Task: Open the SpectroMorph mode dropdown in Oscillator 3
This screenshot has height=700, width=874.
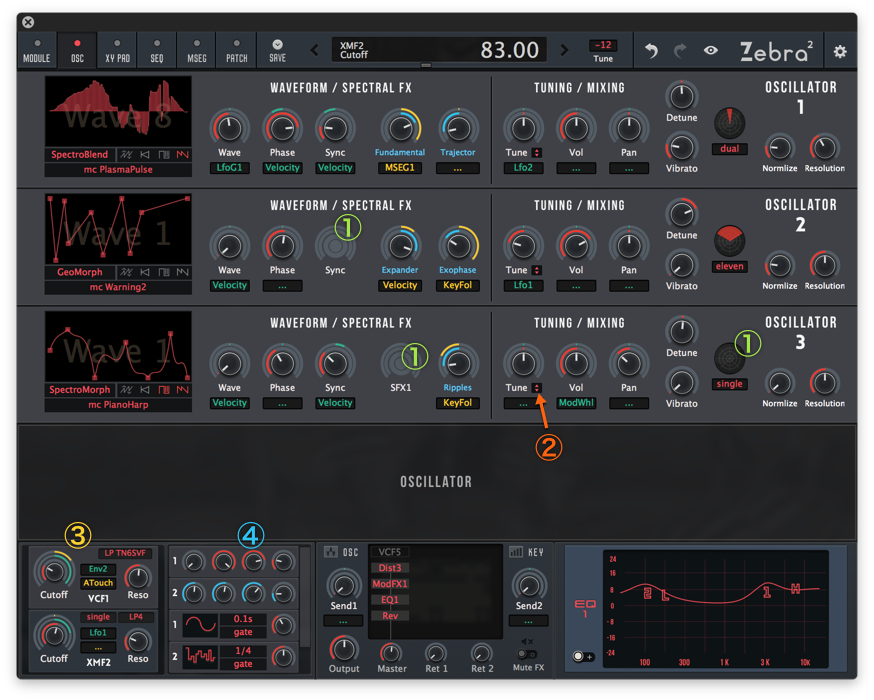Action: pos(80,390)
